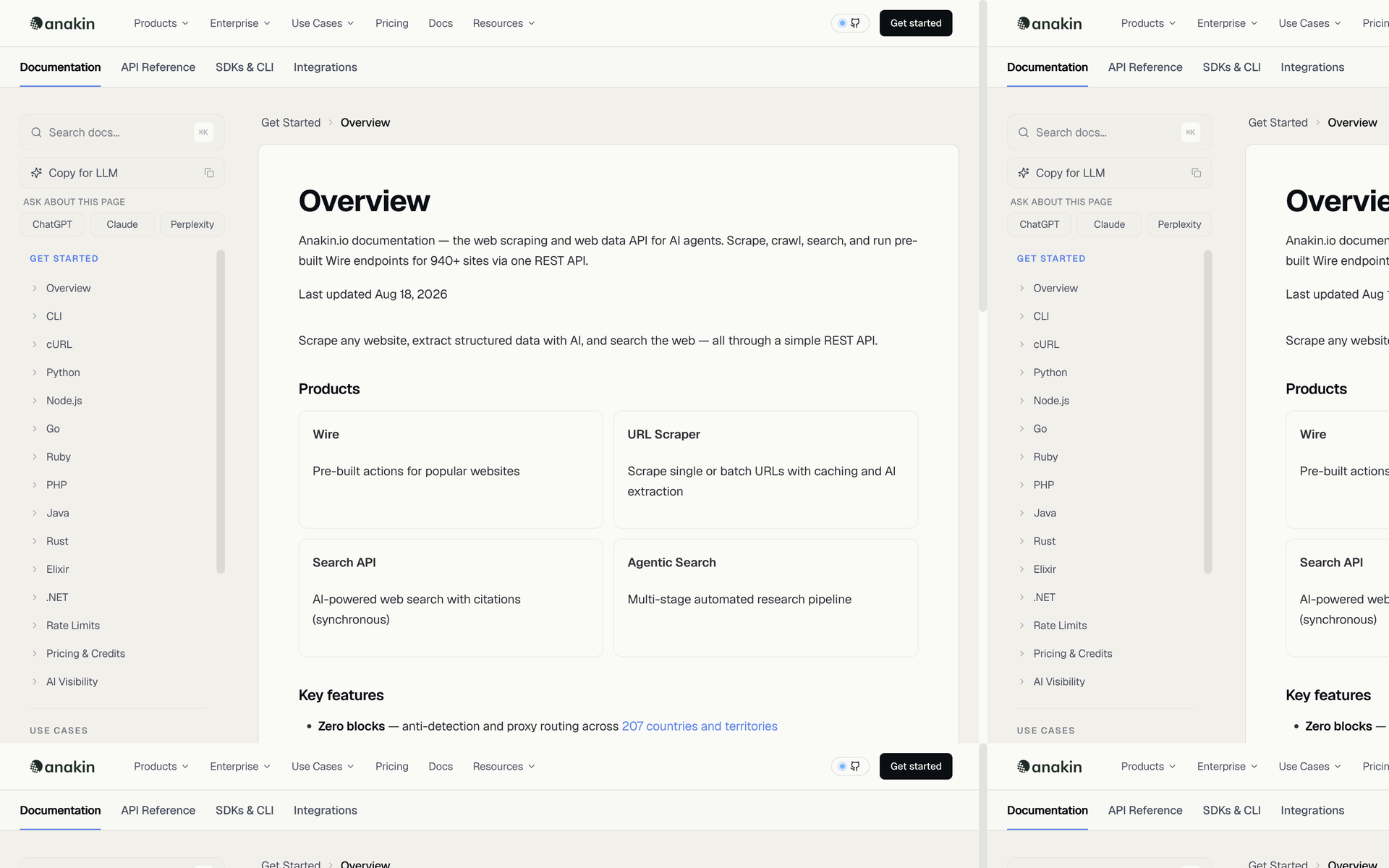1389x868 pixels.
Task: Expand the Python chevron in the top-left sidebar
Action: tap(34, 373)
